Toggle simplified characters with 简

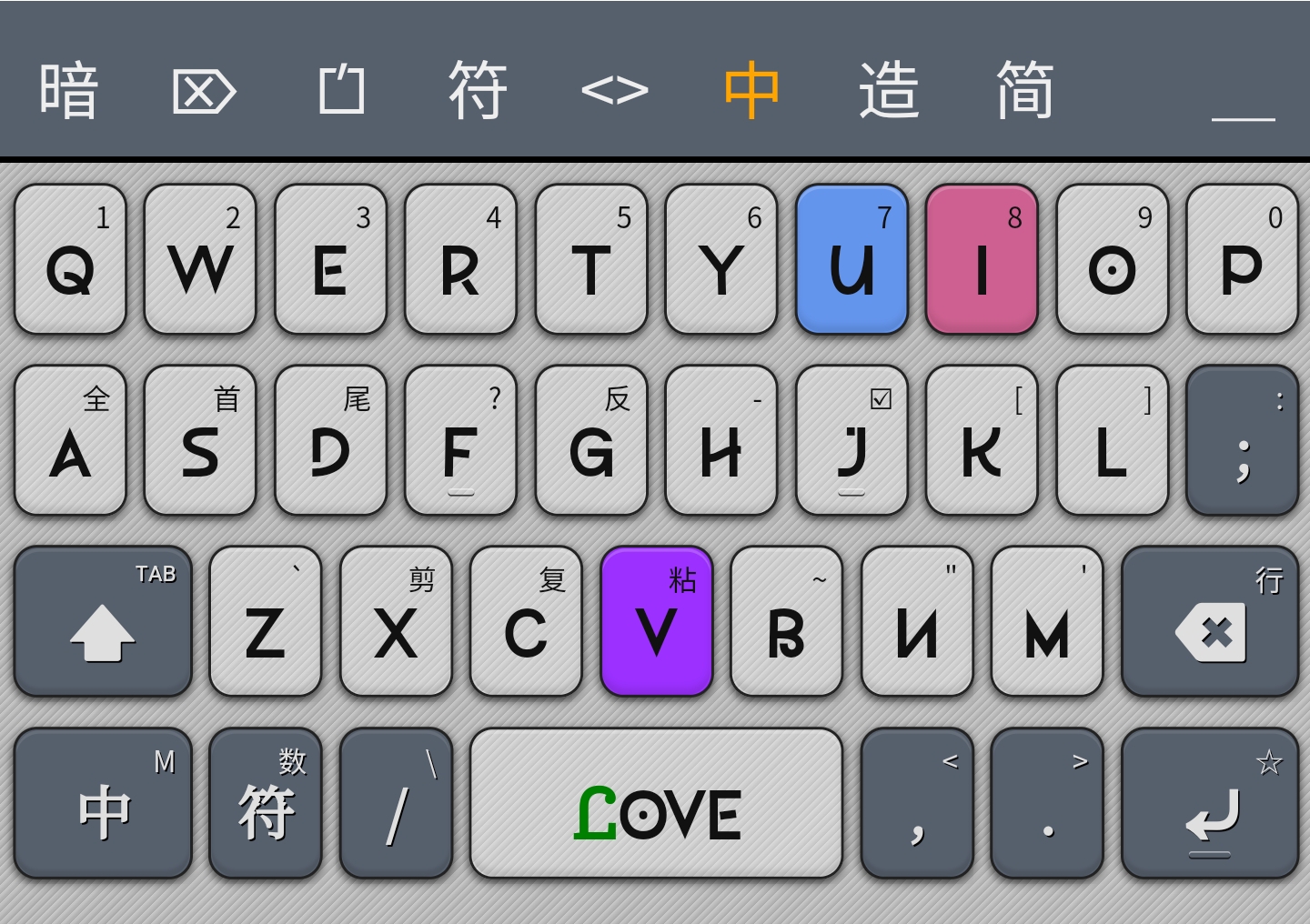pos(1024,90)
